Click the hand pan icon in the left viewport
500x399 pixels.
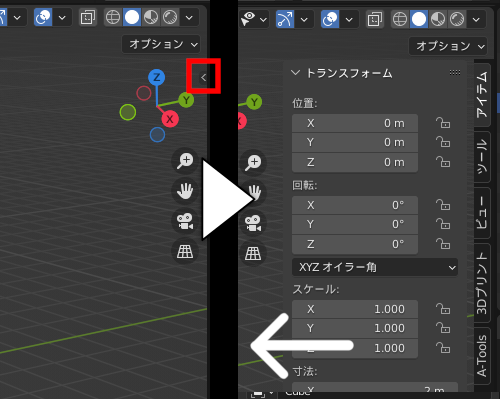pos(185,191)
